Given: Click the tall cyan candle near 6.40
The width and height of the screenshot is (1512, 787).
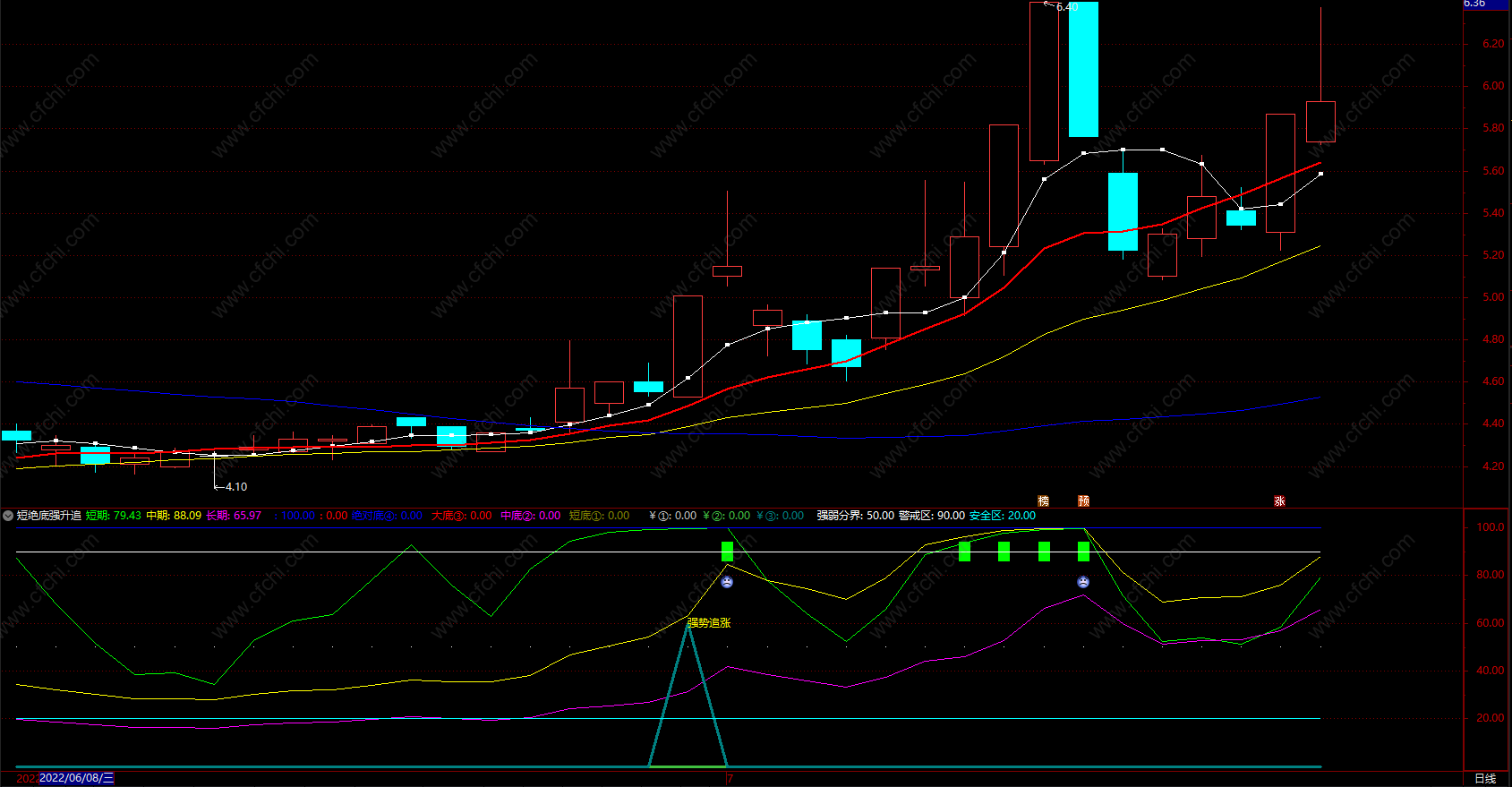Looking at the screenshot, I should click(x=1083, y=69).
